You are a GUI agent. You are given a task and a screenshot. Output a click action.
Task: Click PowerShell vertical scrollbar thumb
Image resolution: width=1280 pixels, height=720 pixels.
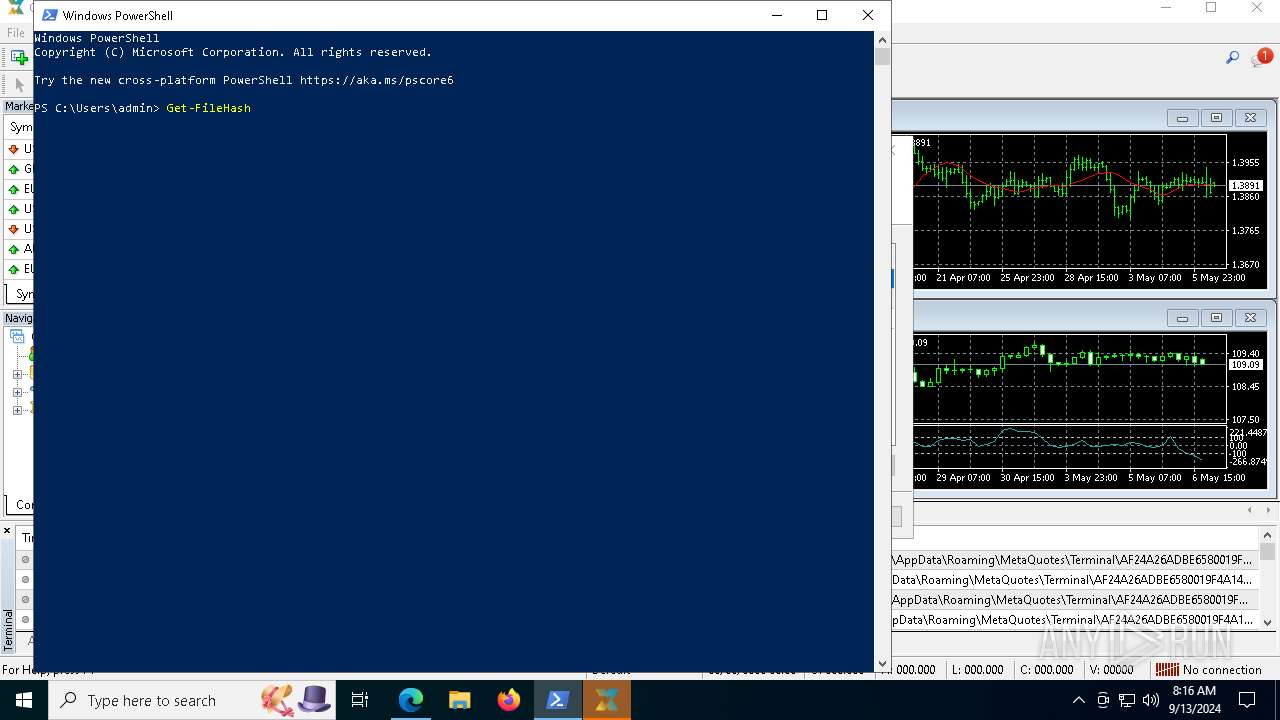point(882,57)
